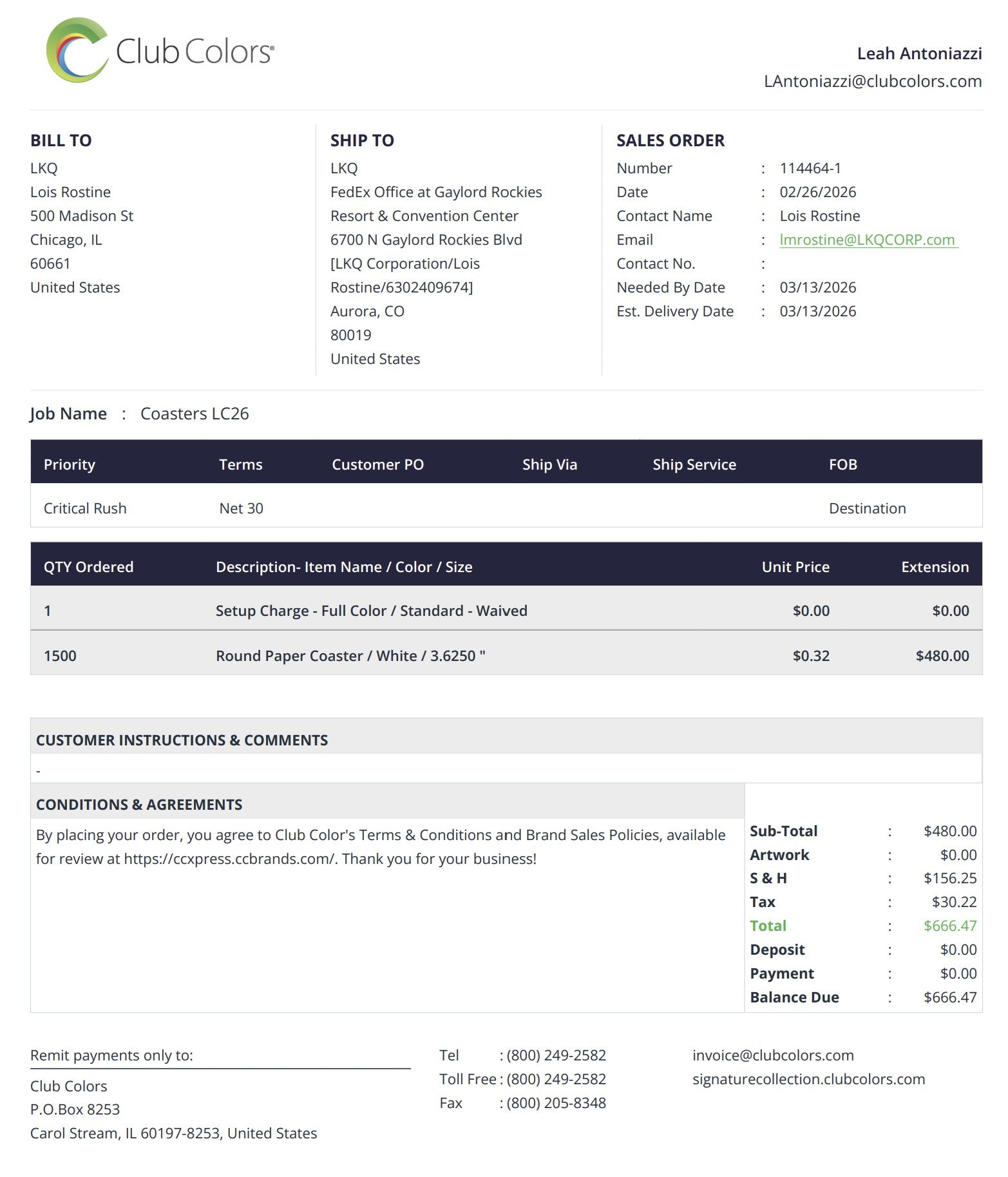Click the ccxpress.ccbrands.com terms URL
The width and height of the screenshot is (1008, 1177).
click(229, 859)
